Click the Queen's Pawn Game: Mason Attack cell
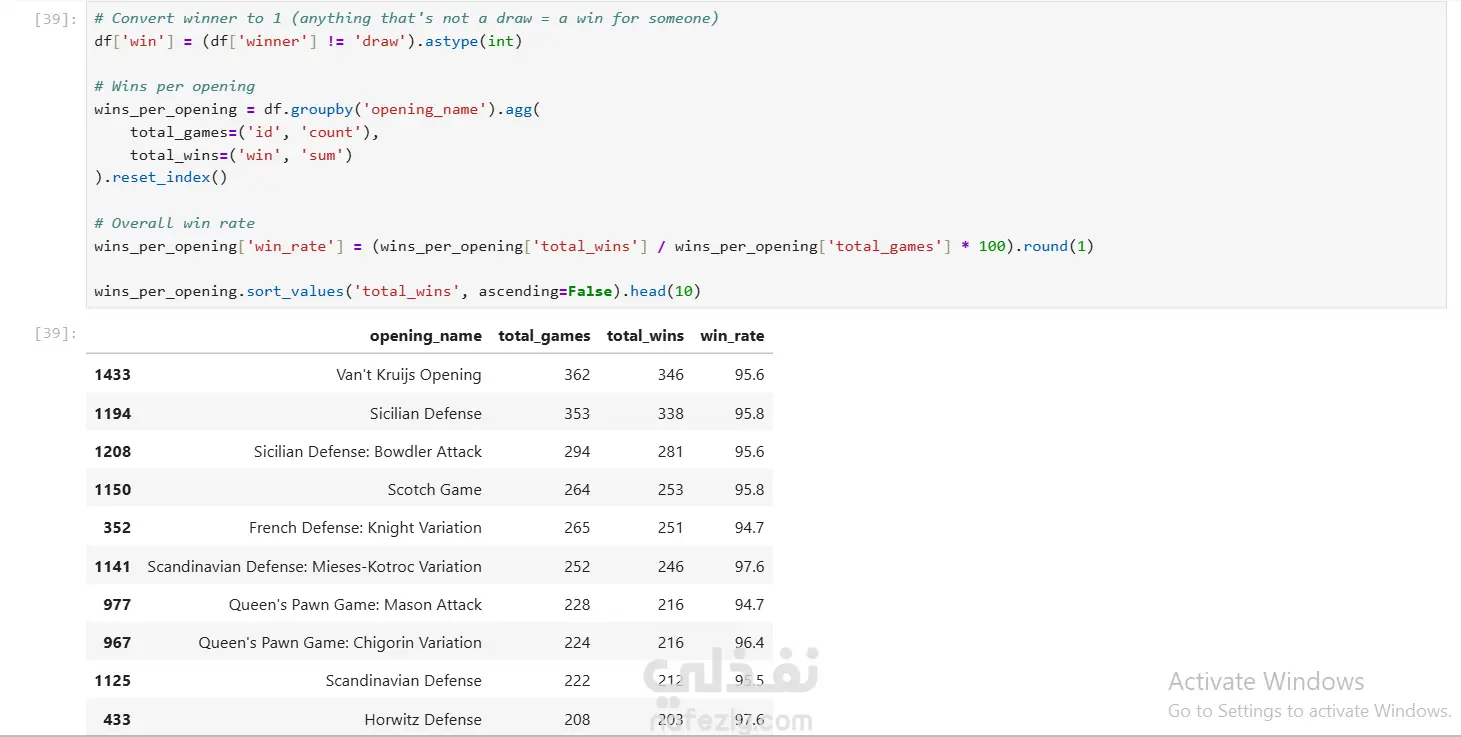 click(x=355, y=605)
